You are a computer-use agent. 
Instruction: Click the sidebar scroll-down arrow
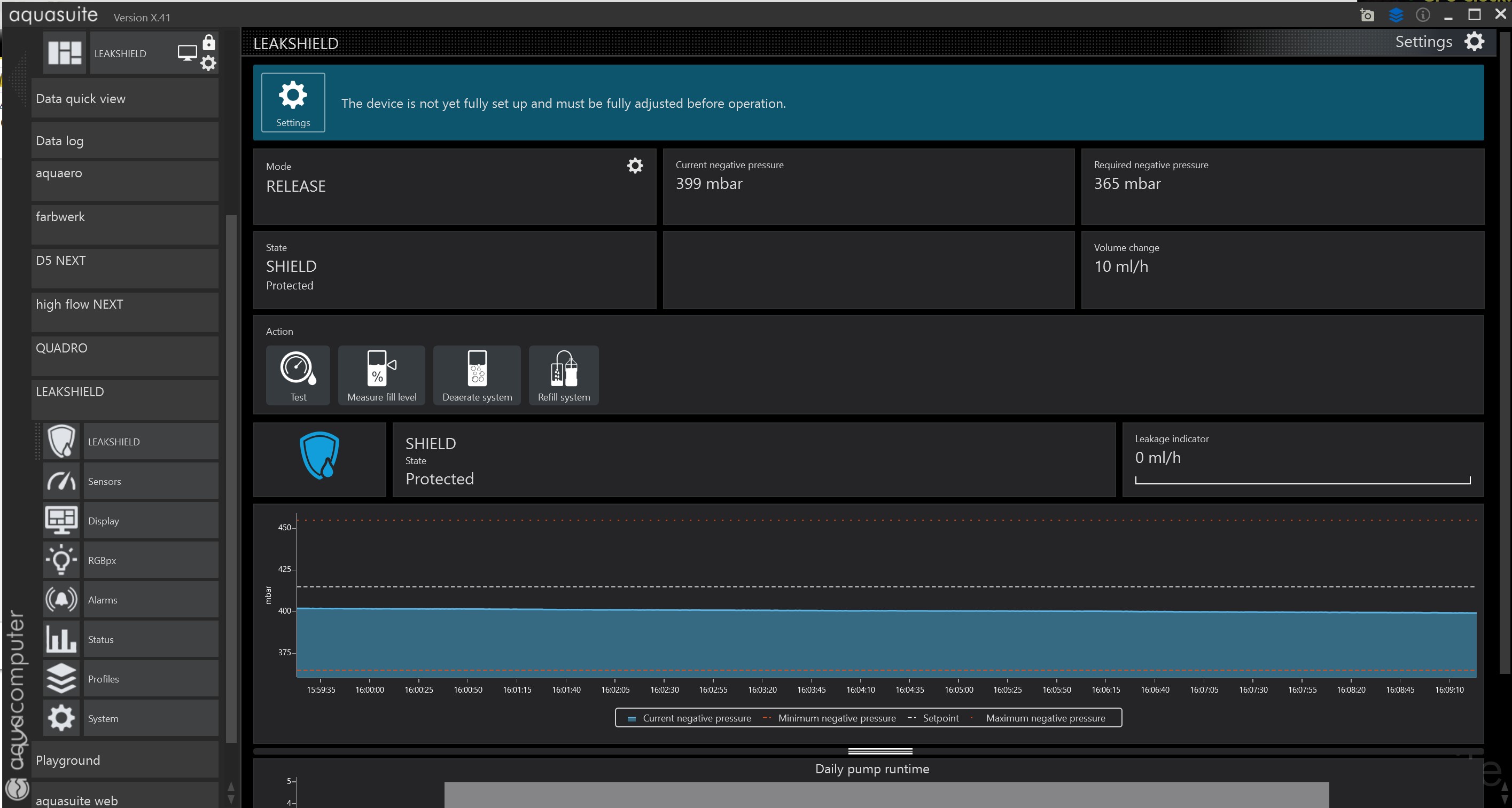click(231, 799)
